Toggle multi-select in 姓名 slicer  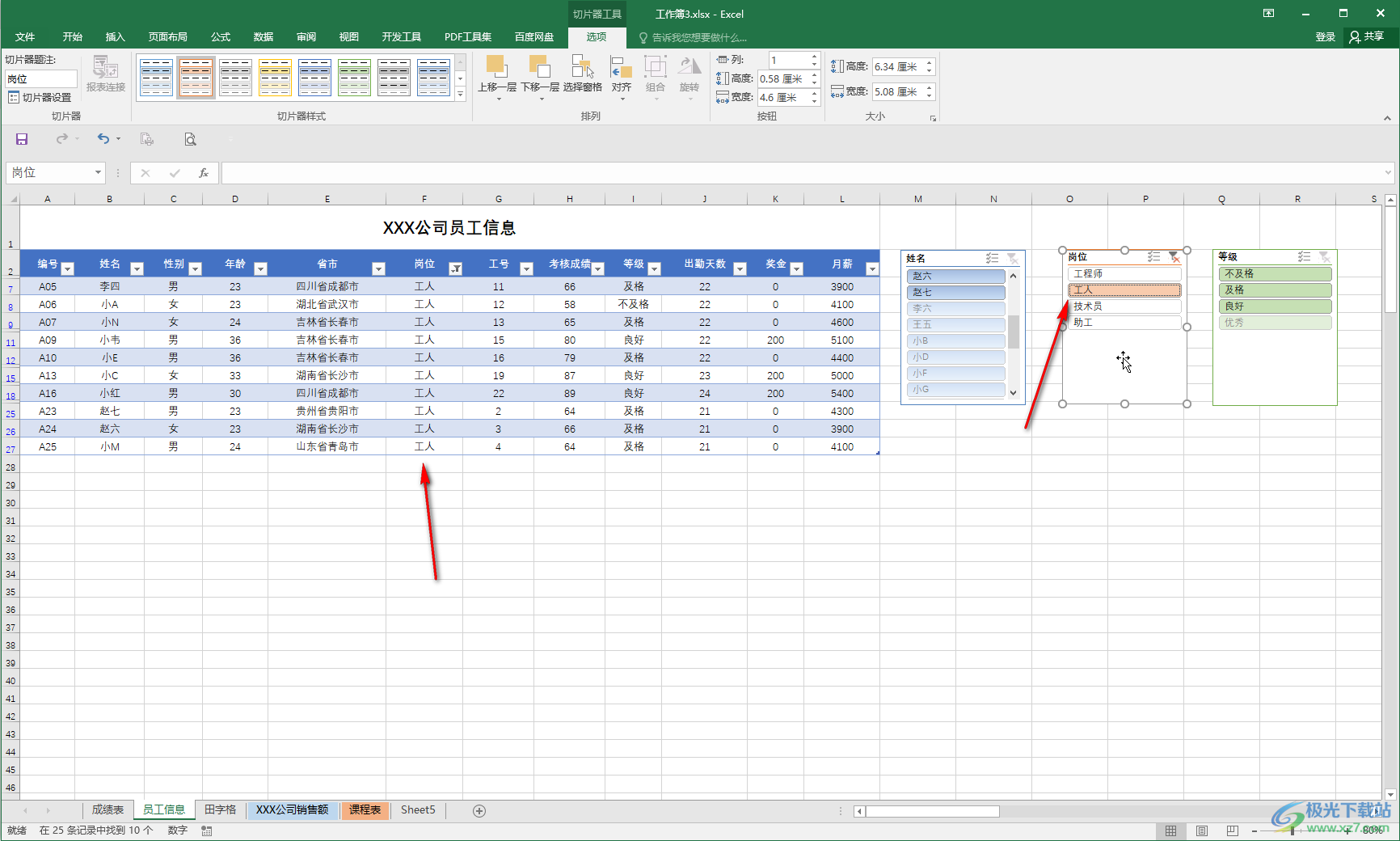(x=992, y=258)
